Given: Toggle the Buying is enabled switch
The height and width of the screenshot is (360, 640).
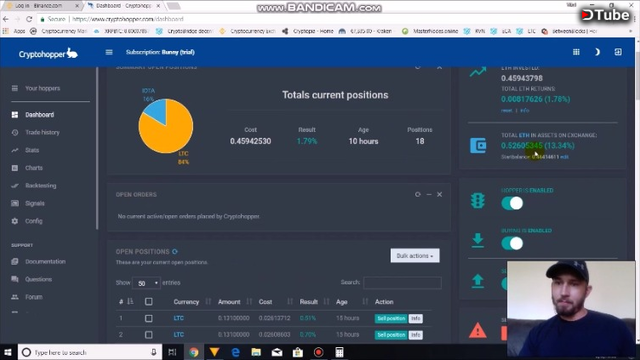Looking at the screenshot, I should [512, 243].
